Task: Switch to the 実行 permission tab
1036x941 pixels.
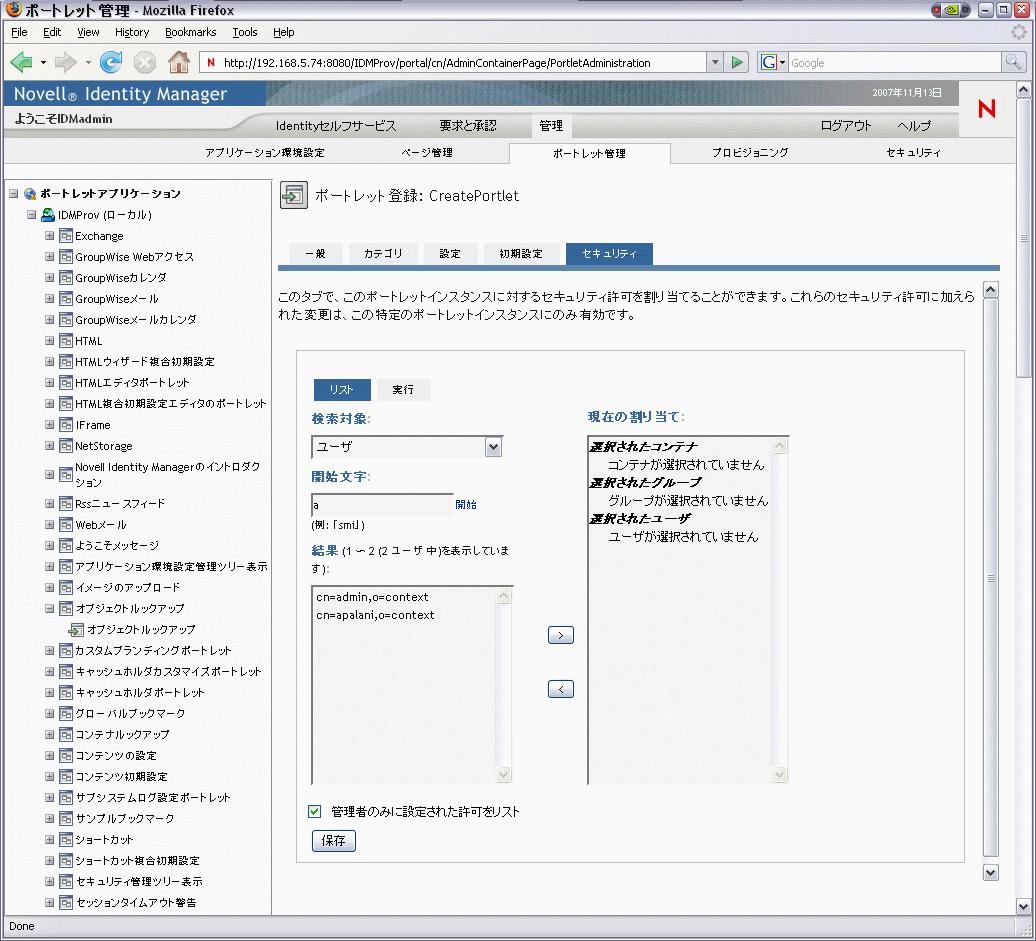Action: click(403, 390)
